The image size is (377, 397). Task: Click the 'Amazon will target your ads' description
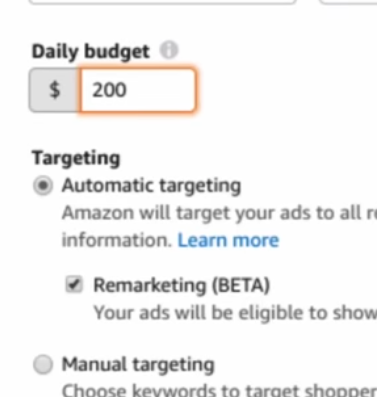pos(219,213)
